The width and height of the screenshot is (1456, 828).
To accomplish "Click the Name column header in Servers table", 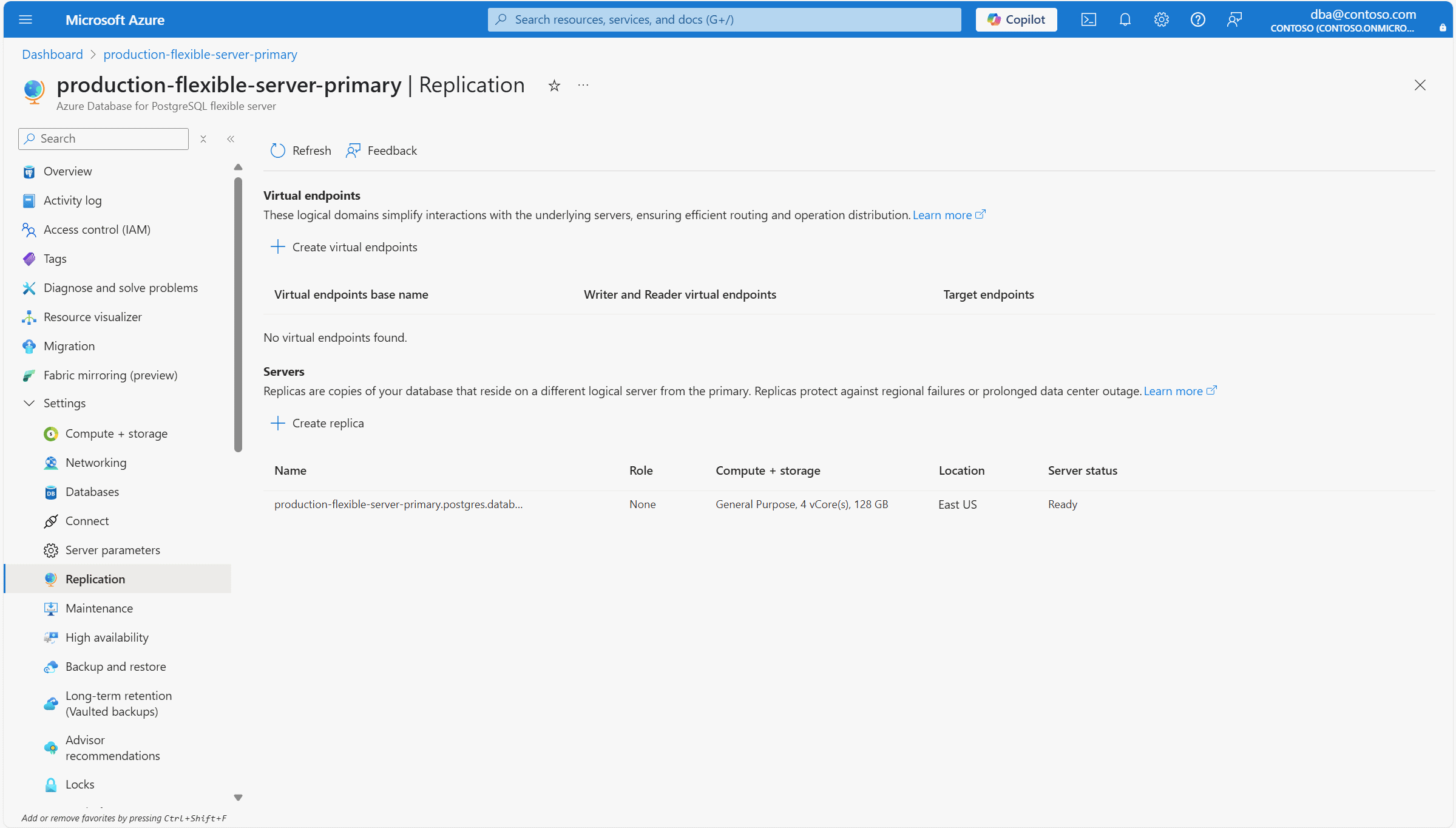I will (290, 470).
